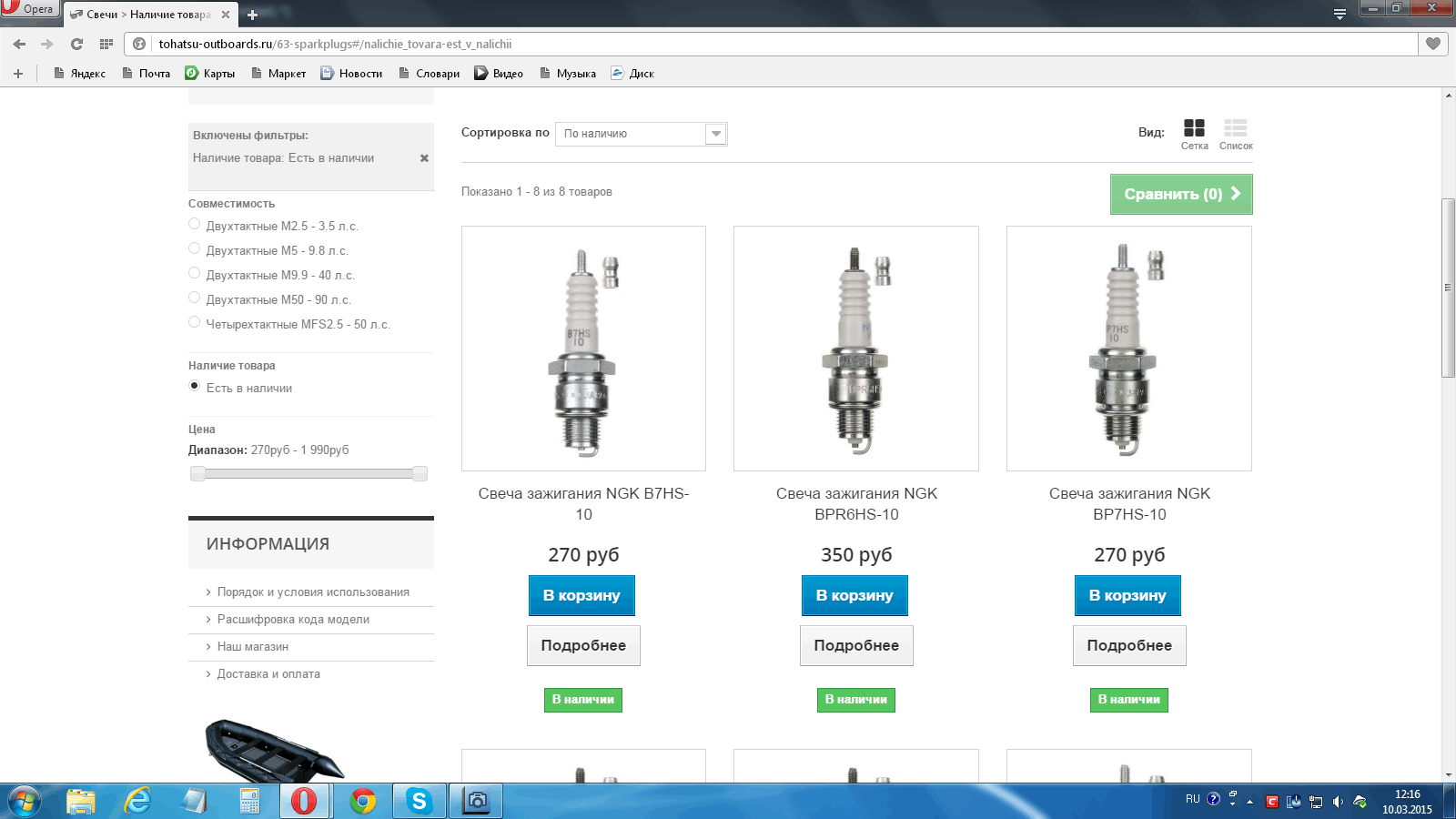Open the screenshot tool on the taskbar

point(476,802)
